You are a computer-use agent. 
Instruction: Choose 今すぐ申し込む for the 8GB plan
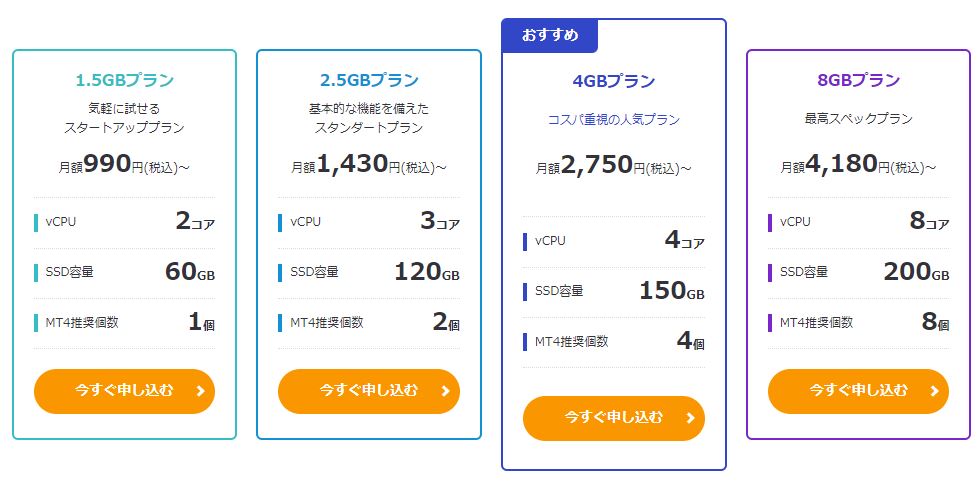(858, 391)
